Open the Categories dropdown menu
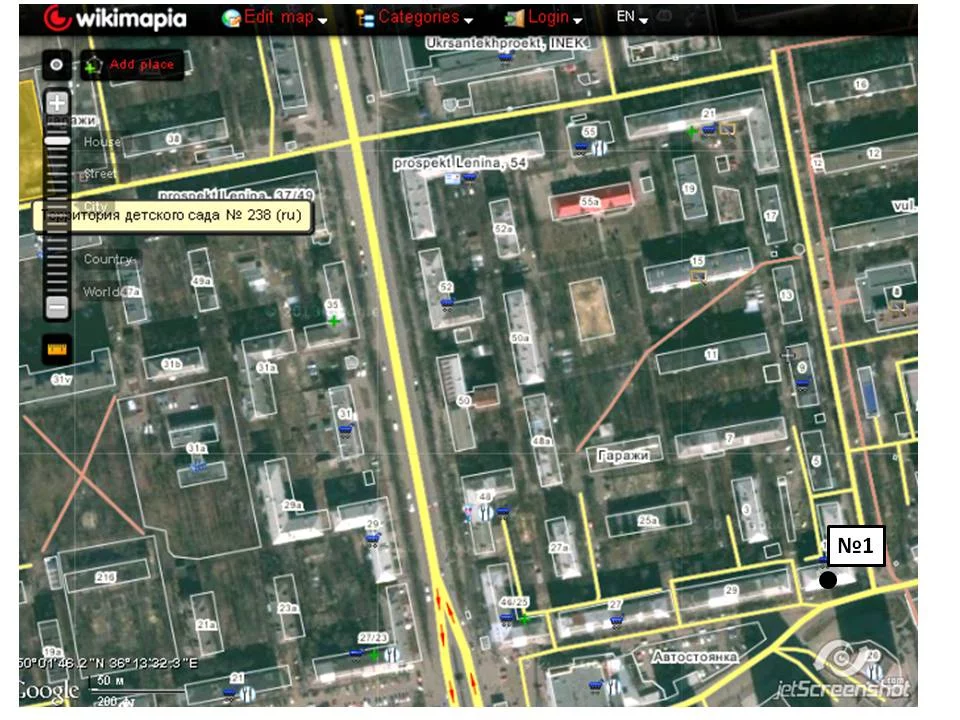 click(414, 18)
